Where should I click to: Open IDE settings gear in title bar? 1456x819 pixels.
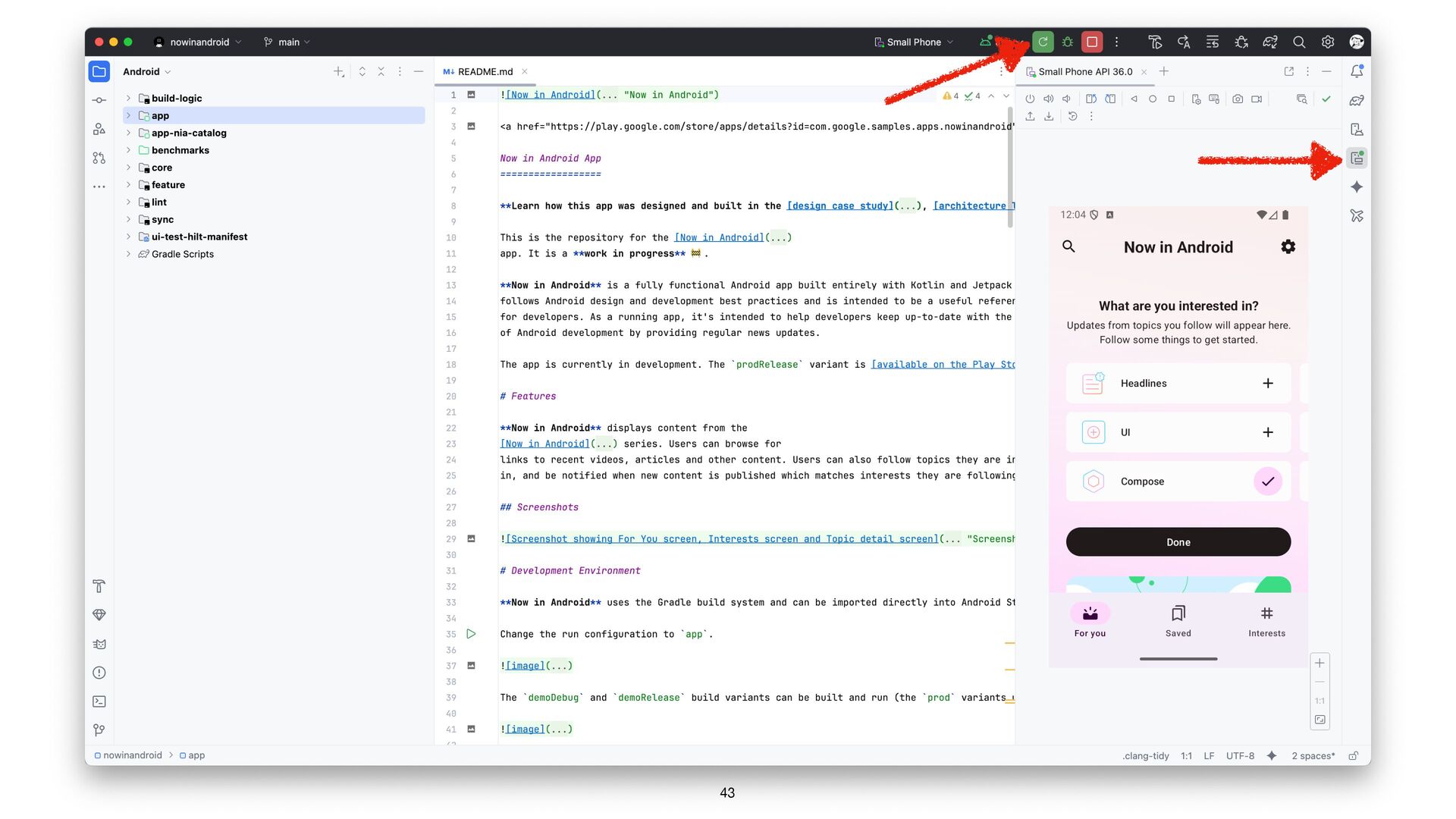point(1328,42)
